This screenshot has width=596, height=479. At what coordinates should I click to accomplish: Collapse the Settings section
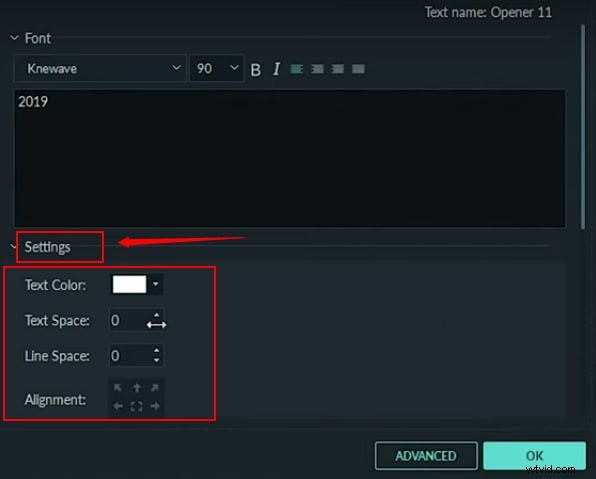click(x=14, y=246)
